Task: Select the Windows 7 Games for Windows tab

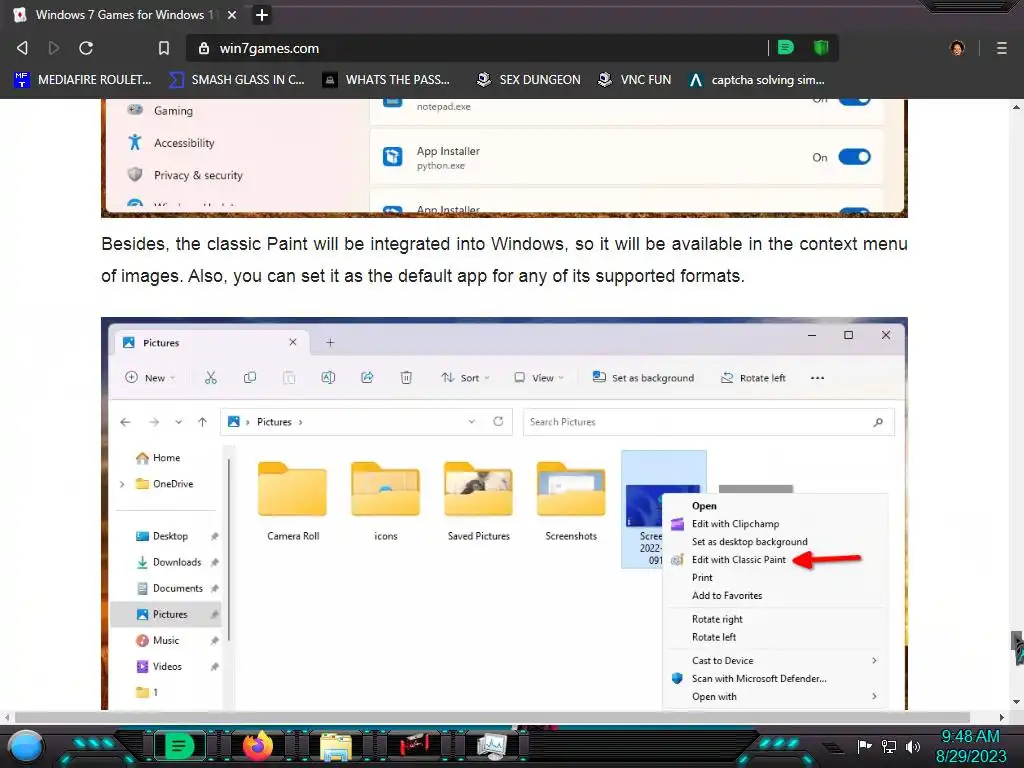Action: click(x=124, y=14)
